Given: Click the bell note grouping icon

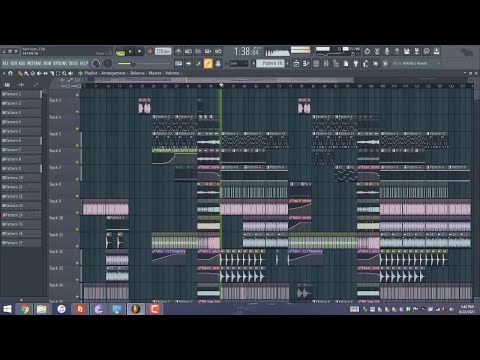Looking at the screenshot, I should tap(218, 63).
